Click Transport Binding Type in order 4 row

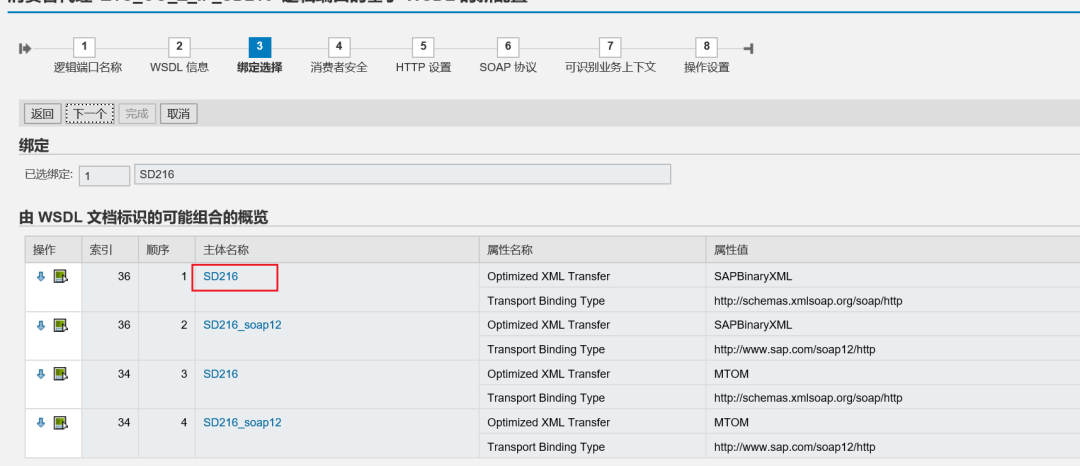pyautogui.click(x=546, y=447)
